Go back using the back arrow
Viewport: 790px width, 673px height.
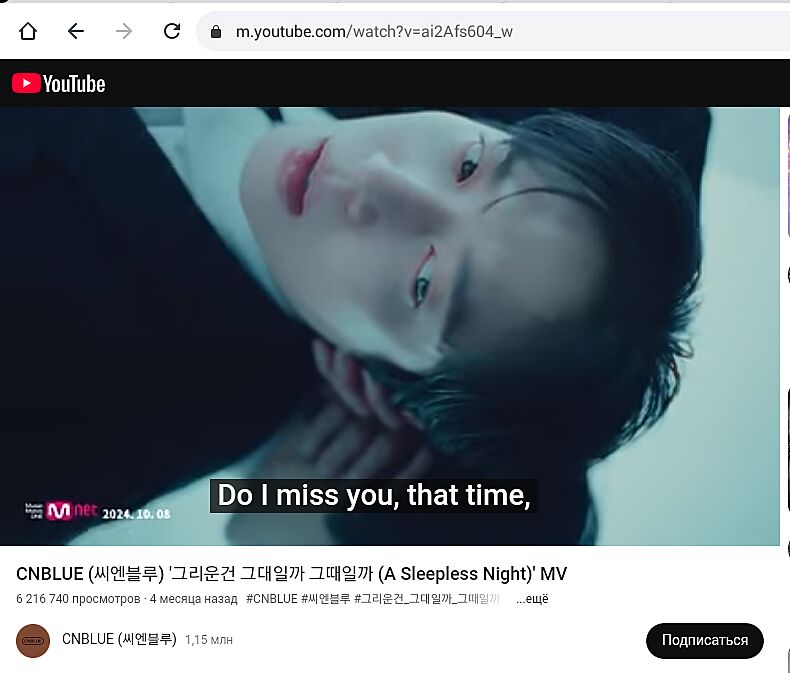coord(76,31)
